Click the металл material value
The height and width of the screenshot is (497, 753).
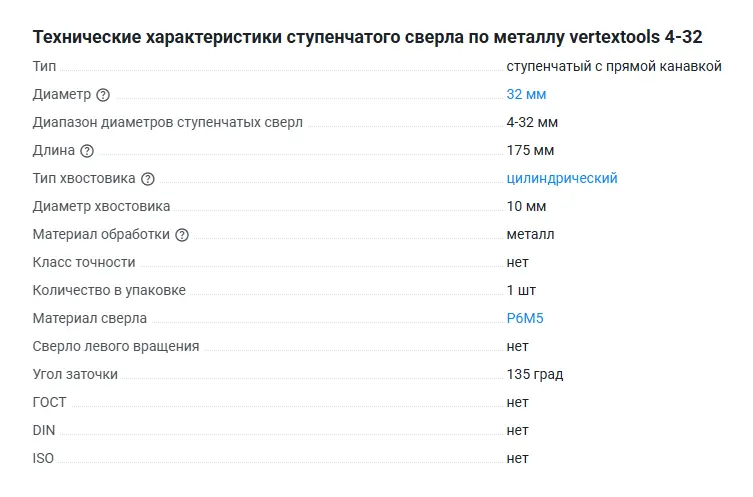(x=530, y=234)
